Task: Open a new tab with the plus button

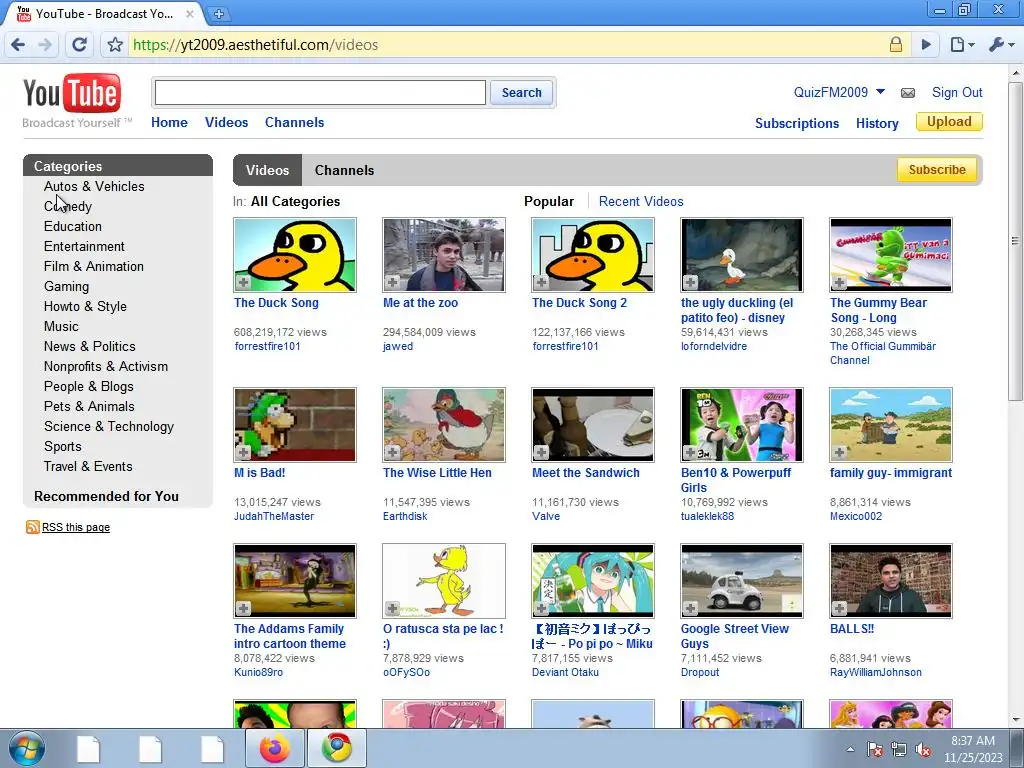Action: click(218, 13)
